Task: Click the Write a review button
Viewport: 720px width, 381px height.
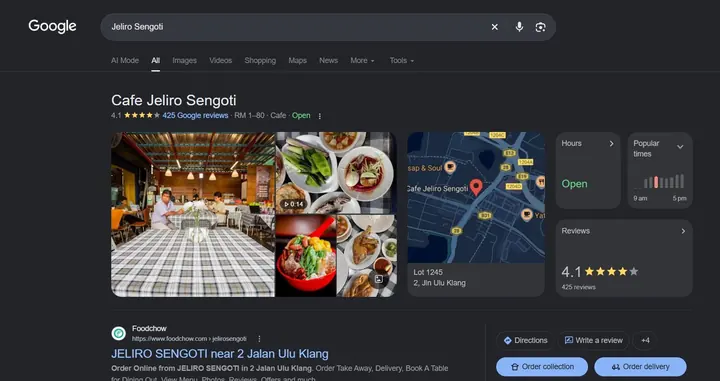Action: coord(593,340)
